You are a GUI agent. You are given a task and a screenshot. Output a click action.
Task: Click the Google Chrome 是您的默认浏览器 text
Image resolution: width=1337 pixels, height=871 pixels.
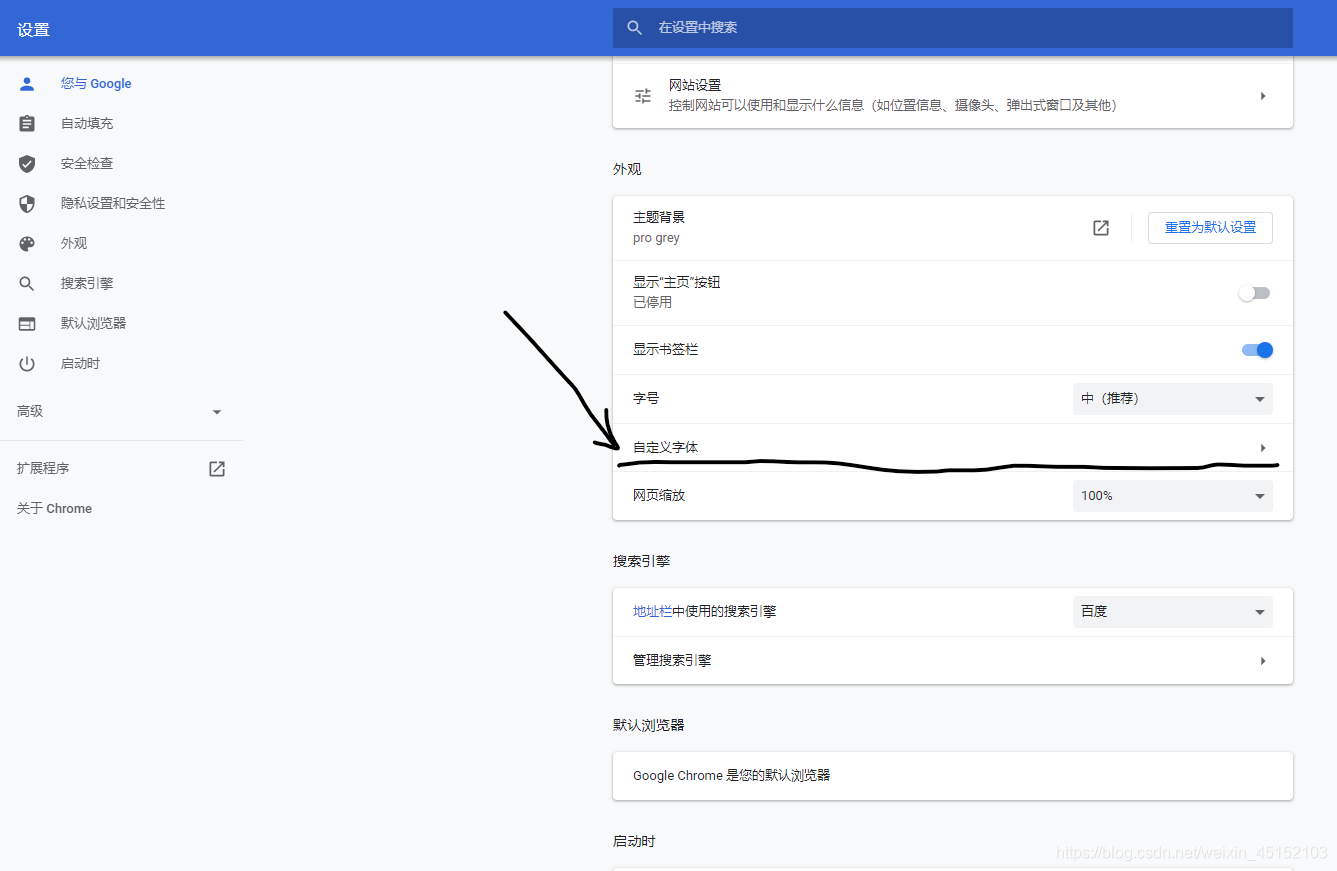pos(731,776)
